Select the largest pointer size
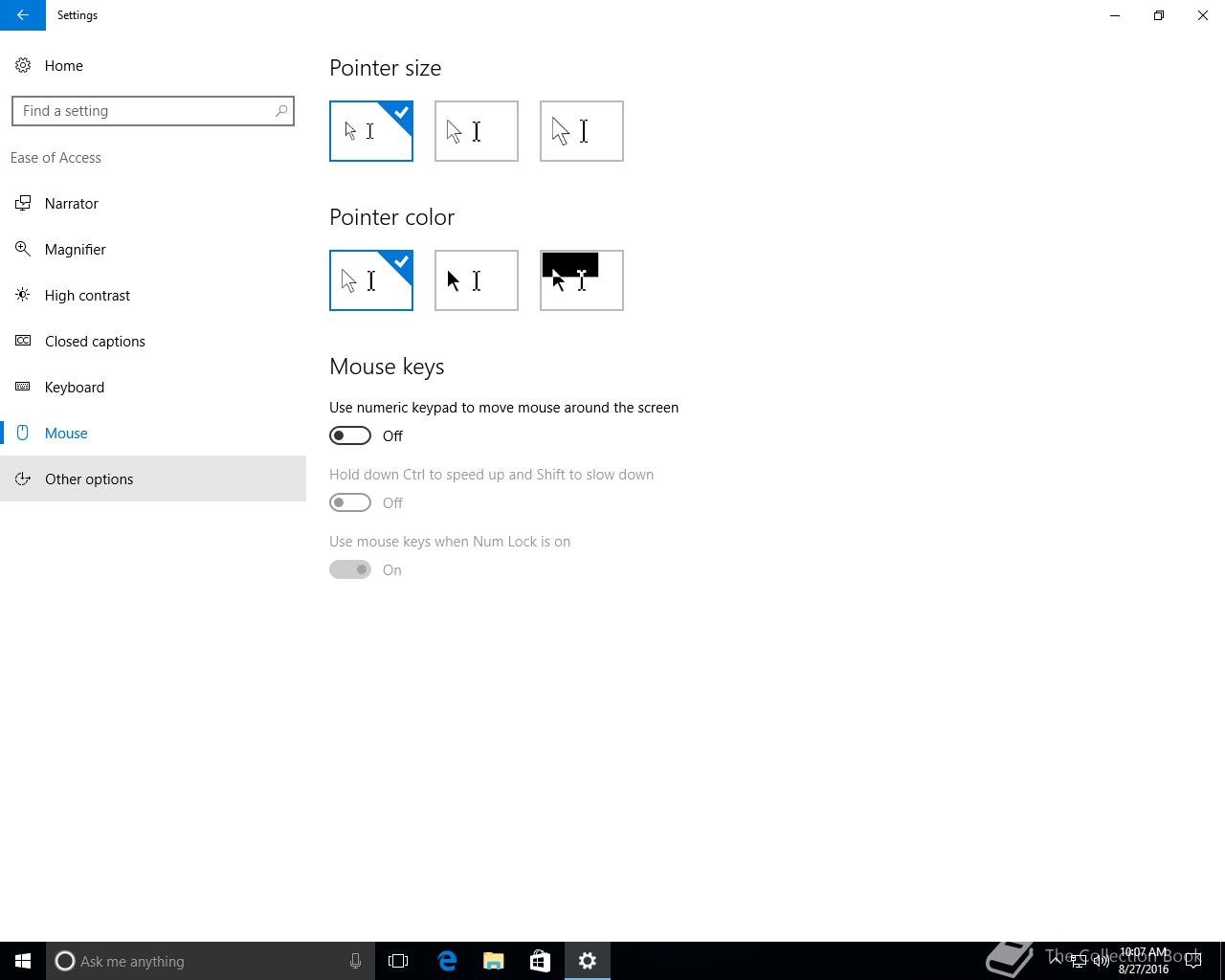This screenshot has height=980, width=1225. click(582, 131)
